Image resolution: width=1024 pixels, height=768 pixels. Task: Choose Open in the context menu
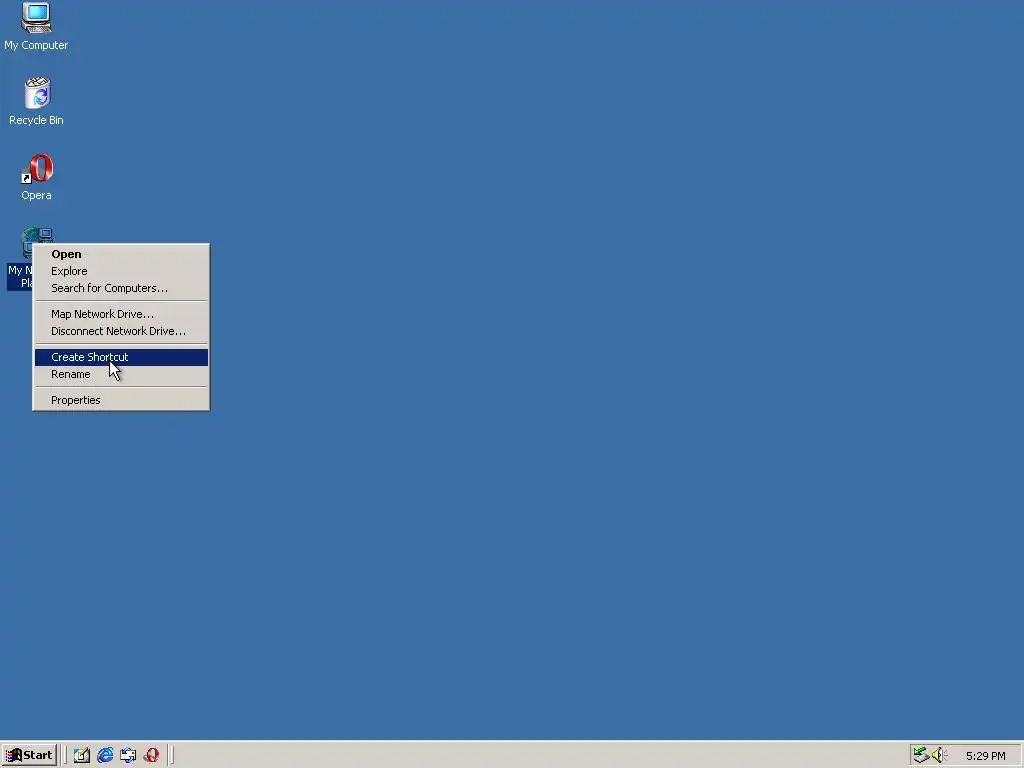(x=121, y=254)
